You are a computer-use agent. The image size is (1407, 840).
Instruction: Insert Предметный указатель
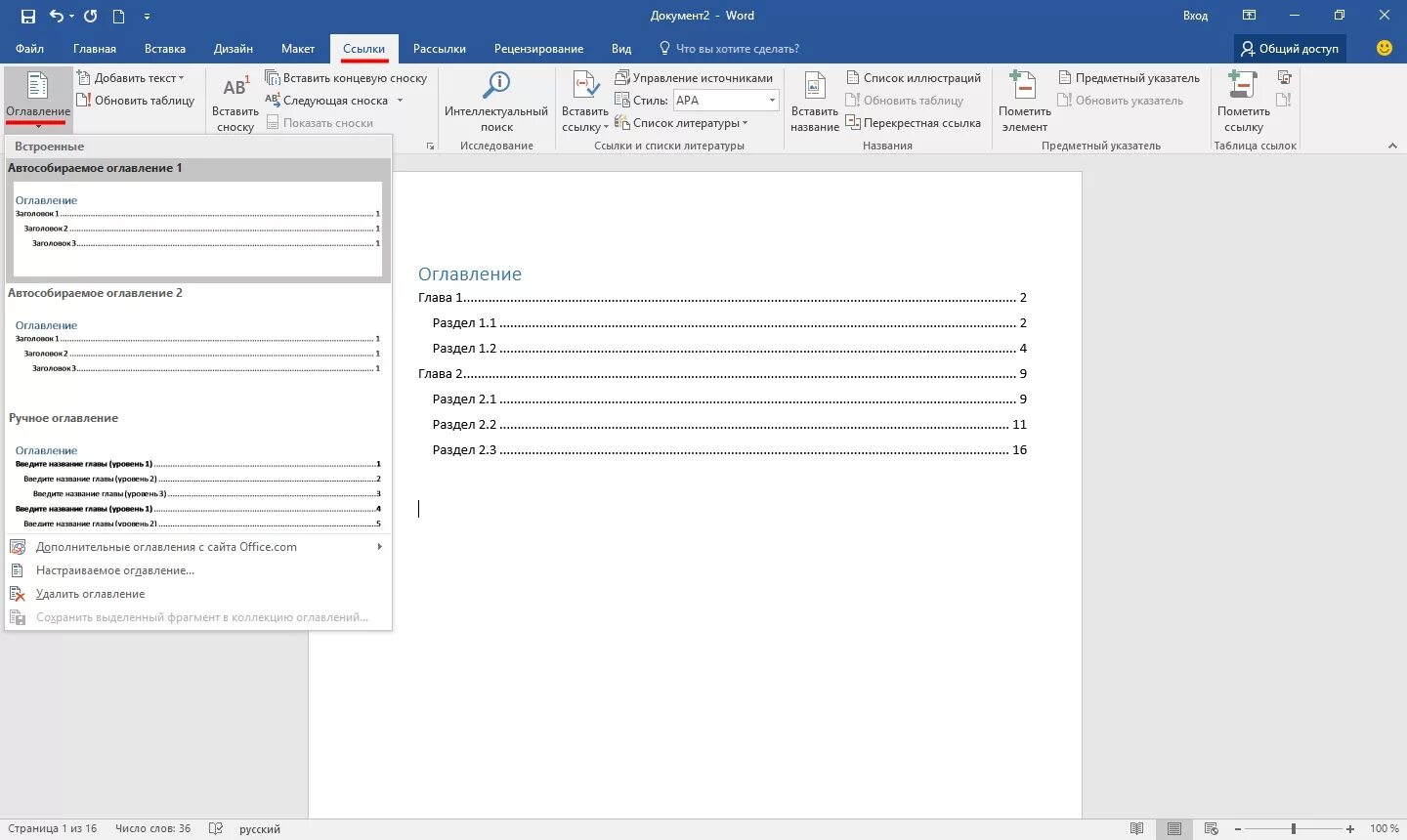(1129, 78)
